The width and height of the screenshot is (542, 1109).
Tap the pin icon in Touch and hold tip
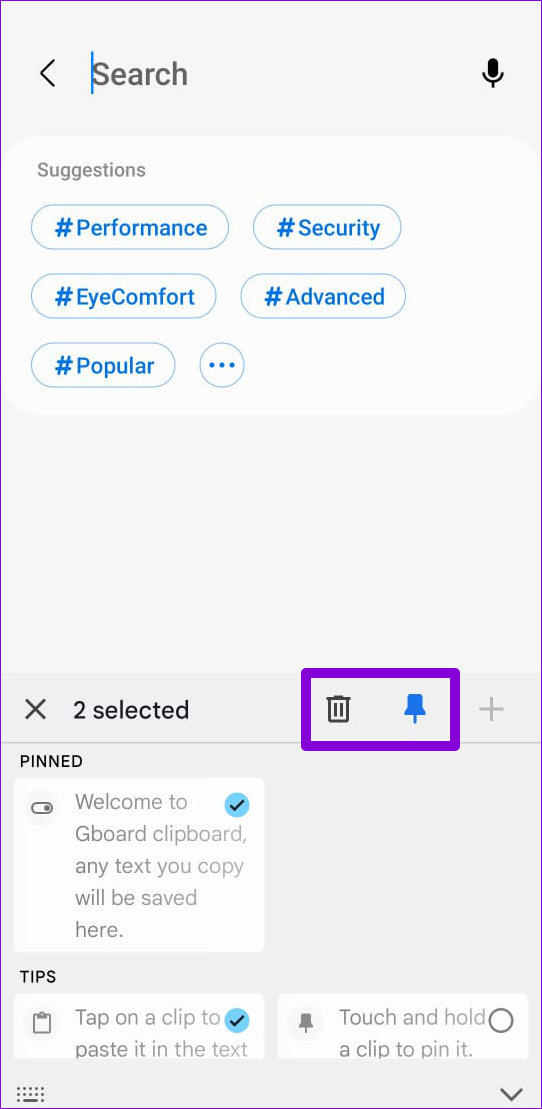[x=306, y=1023]
